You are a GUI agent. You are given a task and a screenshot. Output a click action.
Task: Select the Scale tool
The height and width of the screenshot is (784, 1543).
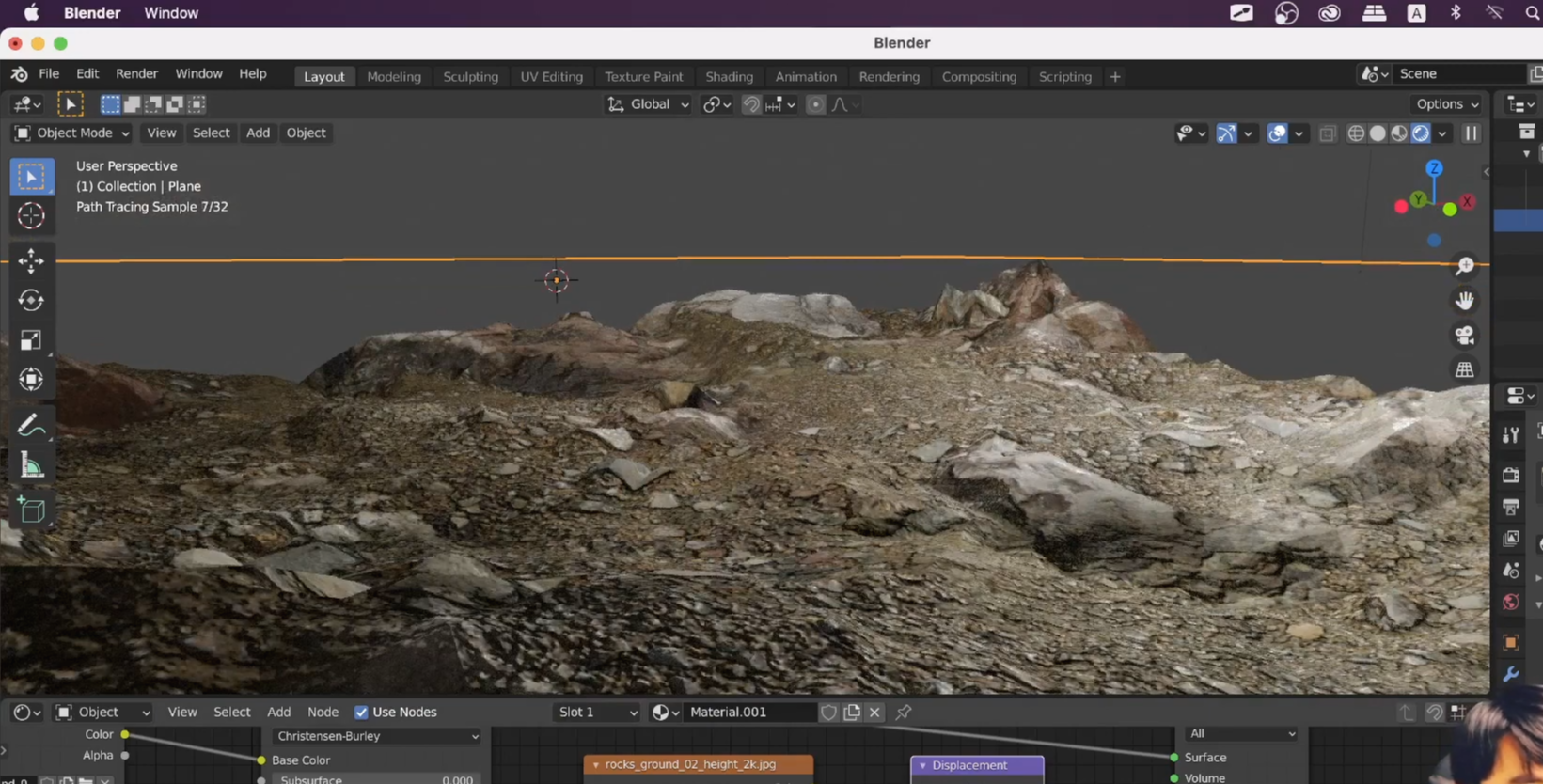31,340
